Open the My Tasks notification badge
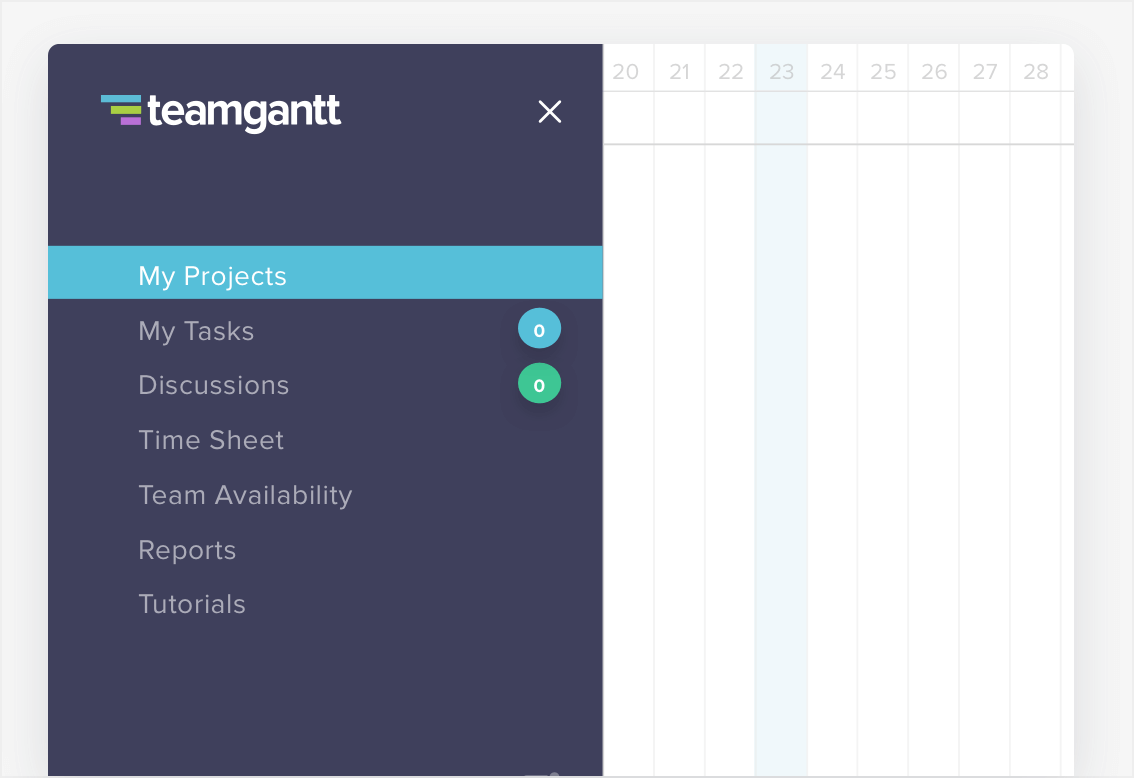The image size is (1134, 778). tap(539, 328)
